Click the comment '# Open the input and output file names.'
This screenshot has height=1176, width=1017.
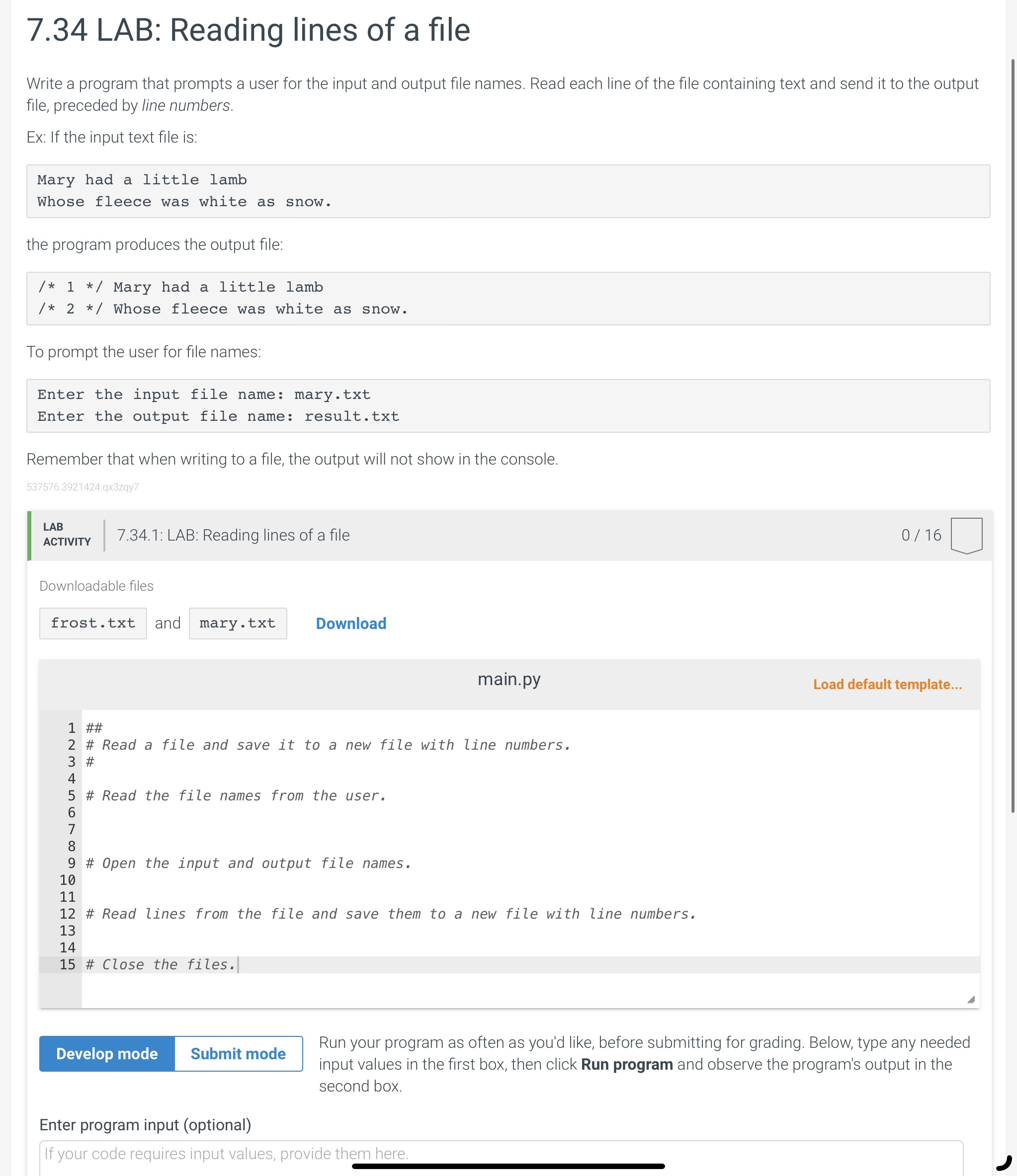[x=248, y=863]
